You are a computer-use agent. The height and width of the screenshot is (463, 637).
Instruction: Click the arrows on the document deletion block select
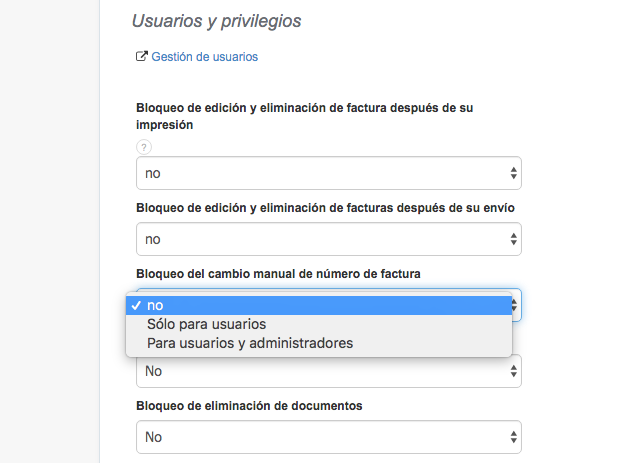(513, 437)
